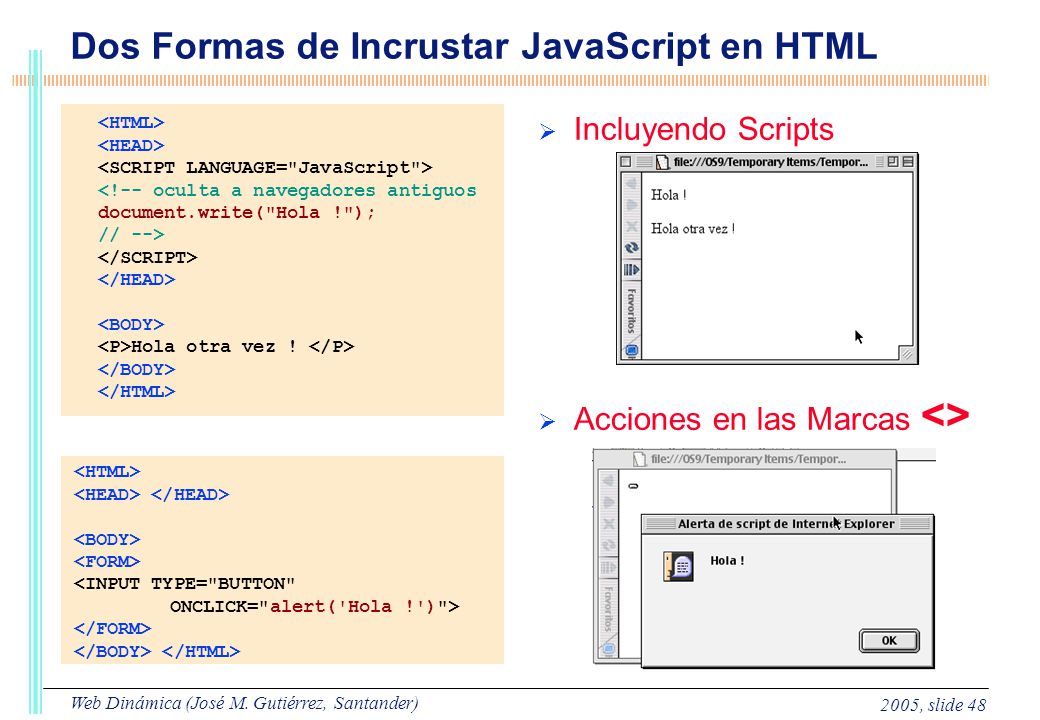Viewport: 1040px width, 720px height.
Task: Click the document icon in the title bar behind the alert
Action: [x=639, y=459]
